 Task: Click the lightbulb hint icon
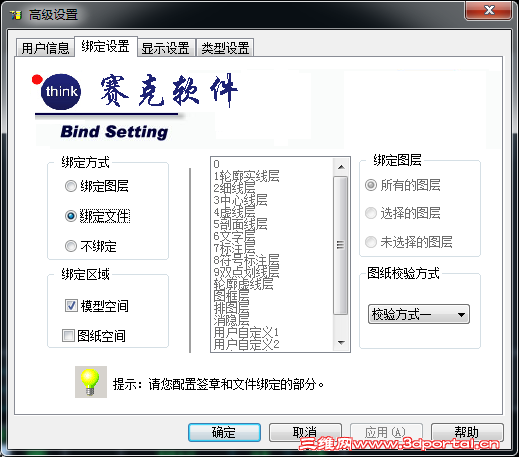tap(91, 382)
